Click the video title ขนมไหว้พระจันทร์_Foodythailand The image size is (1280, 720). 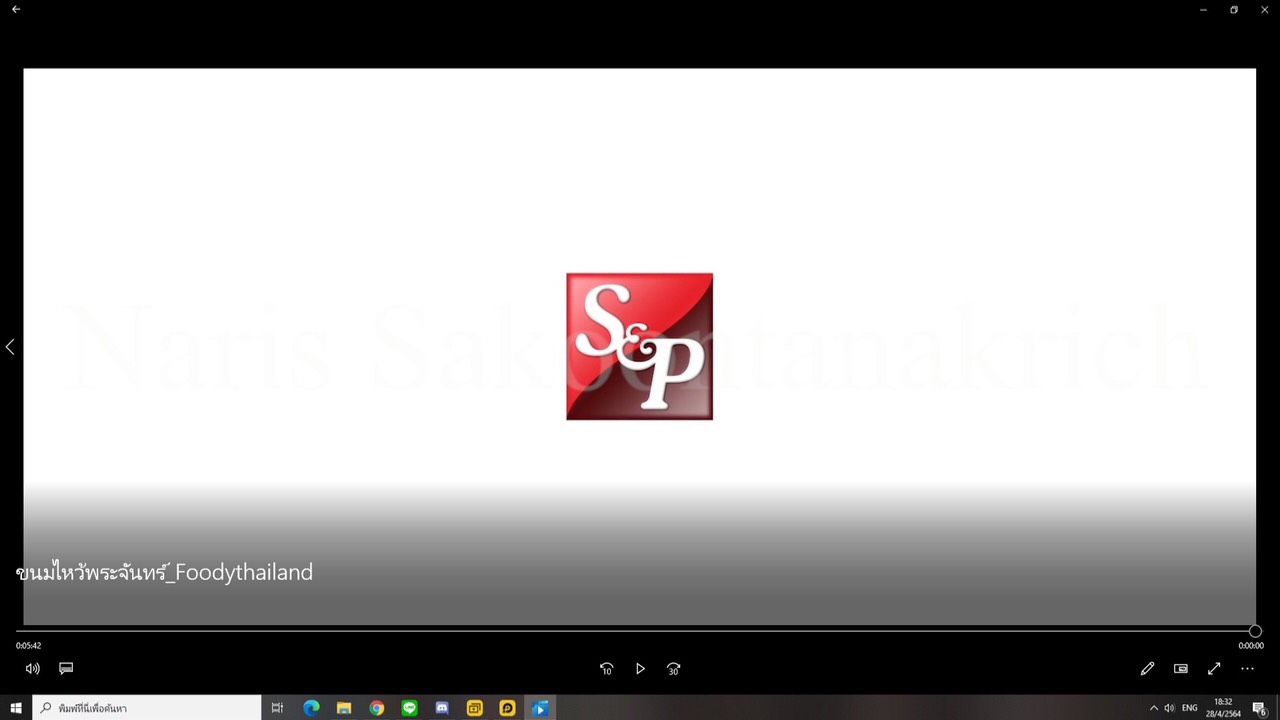coord(164,572)
